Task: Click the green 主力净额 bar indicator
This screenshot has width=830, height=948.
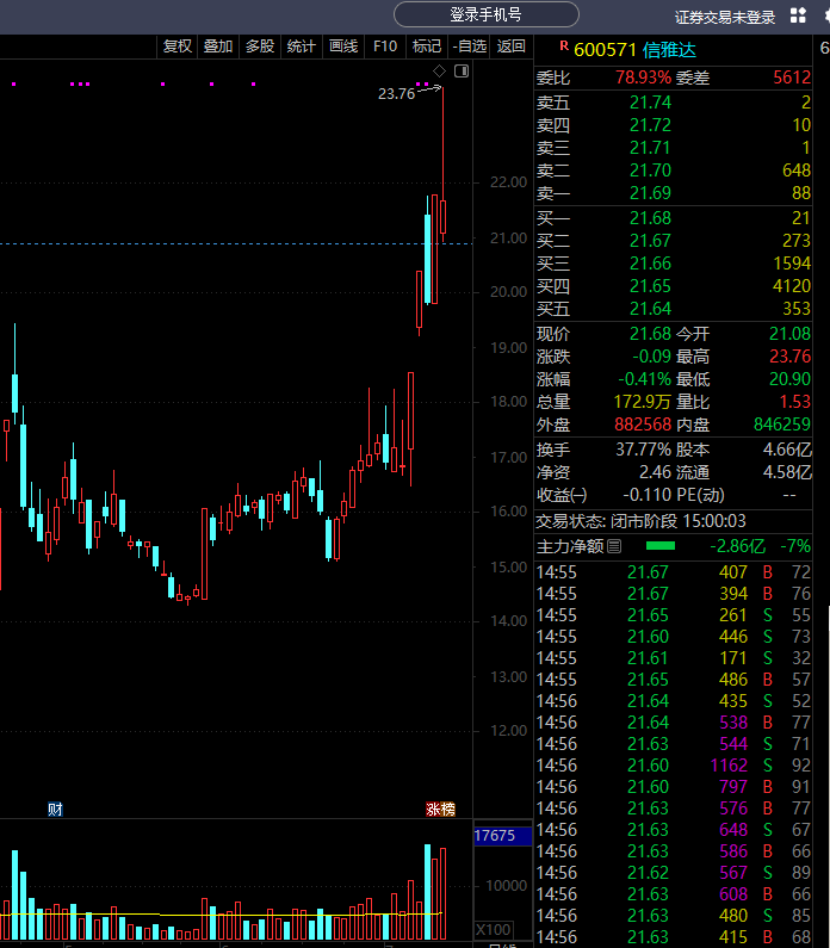Action: [x=660, y=546]
